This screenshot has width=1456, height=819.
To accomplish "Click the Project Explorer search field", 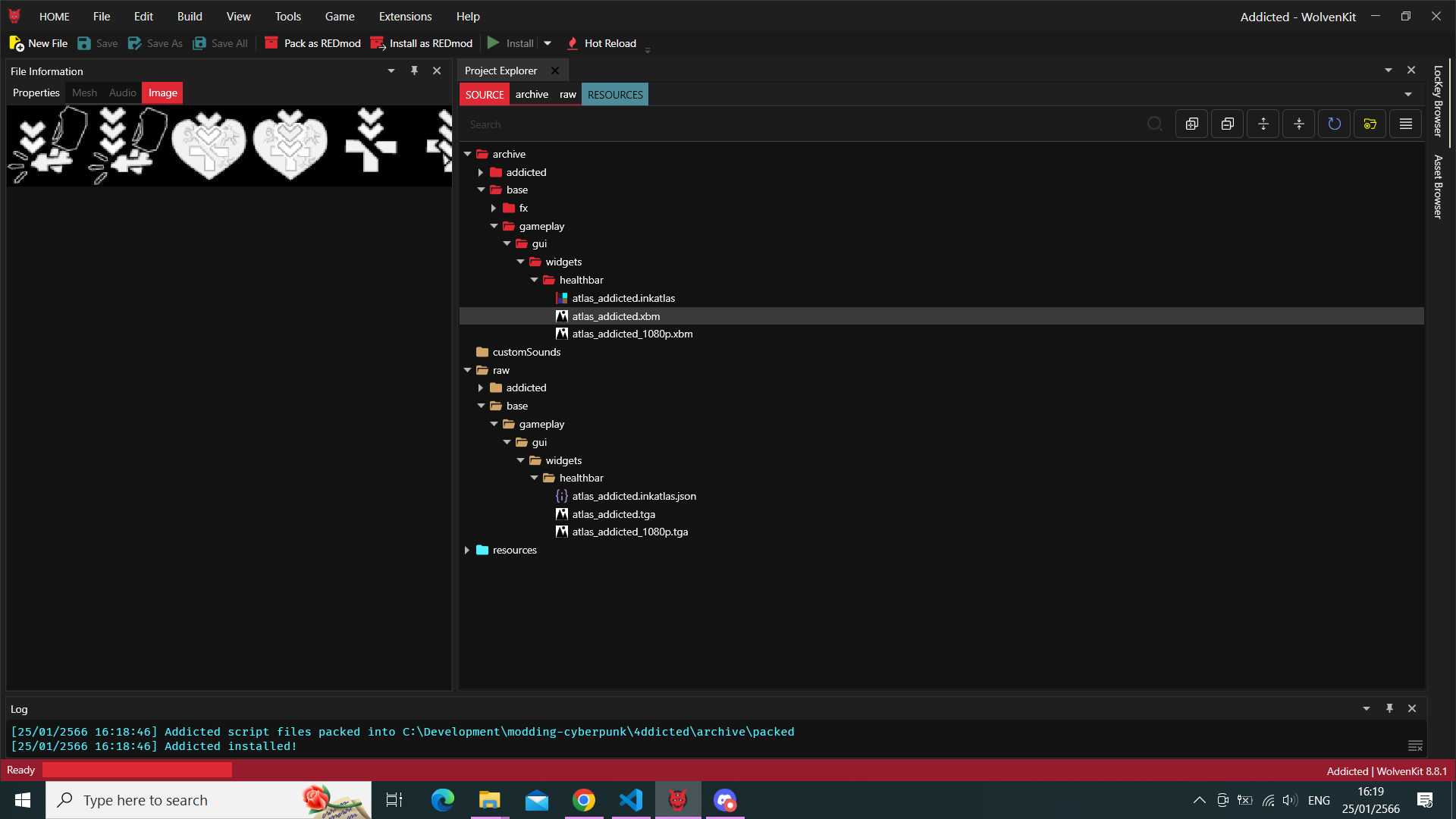I will pyautogui.click(x=804, y=124).
